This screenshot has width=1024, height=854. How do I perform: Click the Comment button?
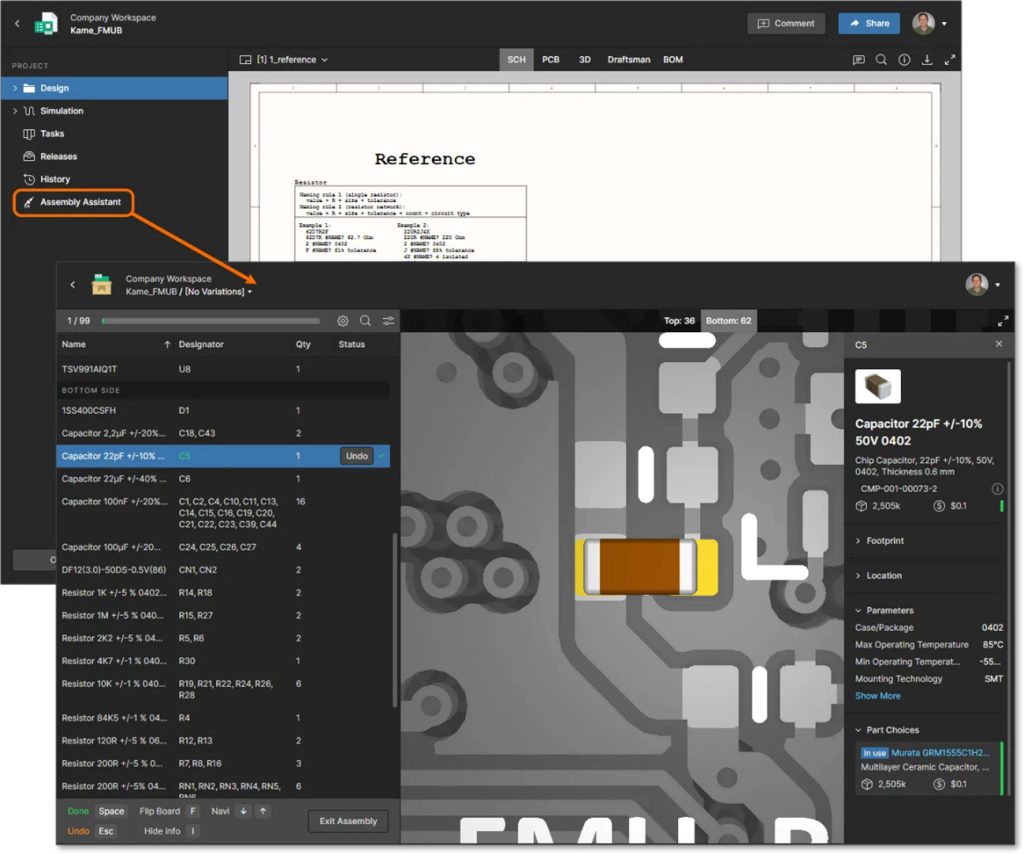tap(786, 24)
